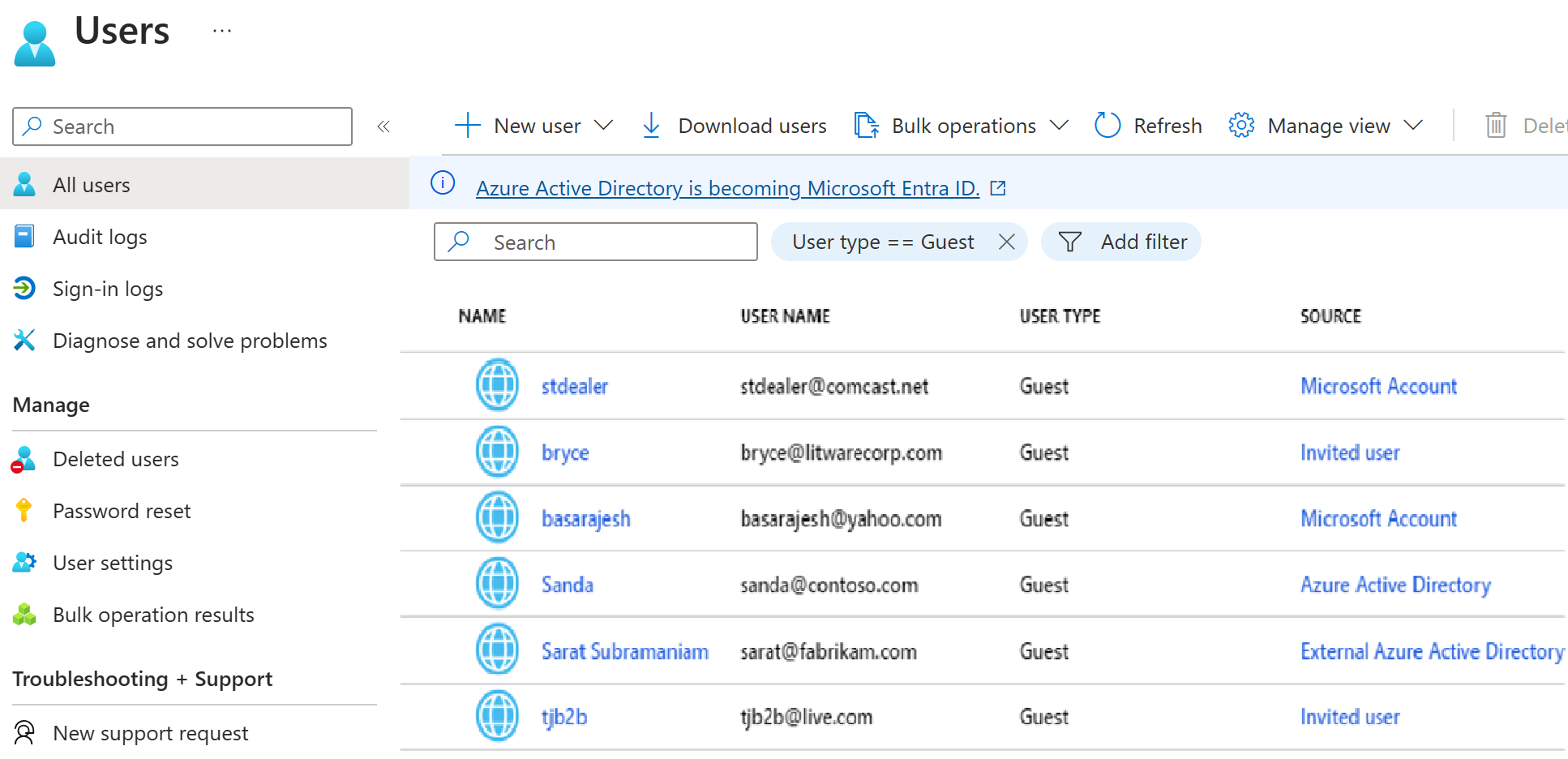Open User settings

pos(113,563)
